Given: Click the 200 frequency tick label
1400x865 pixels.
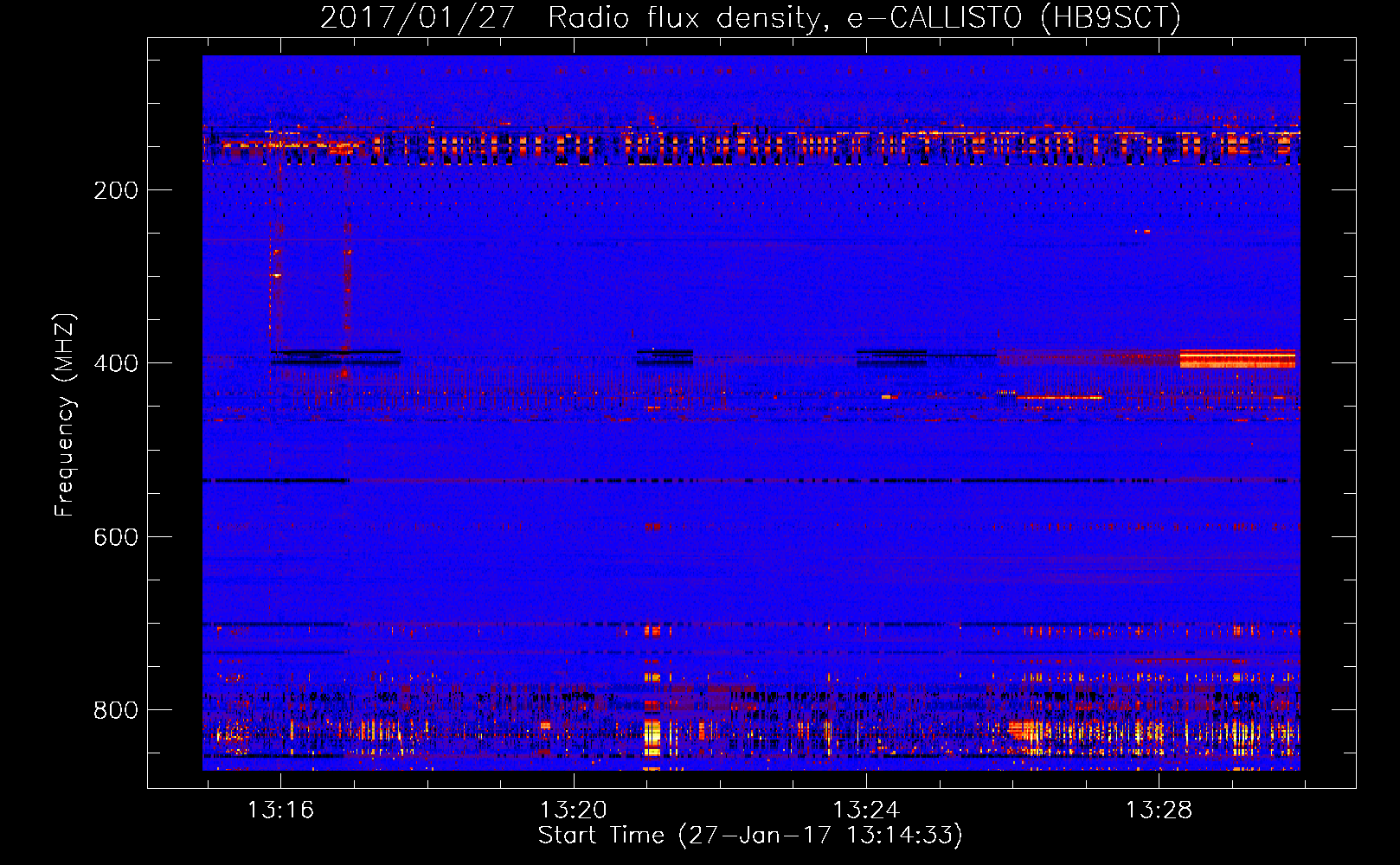Looking at the screenshot, I should click(116, 190).
